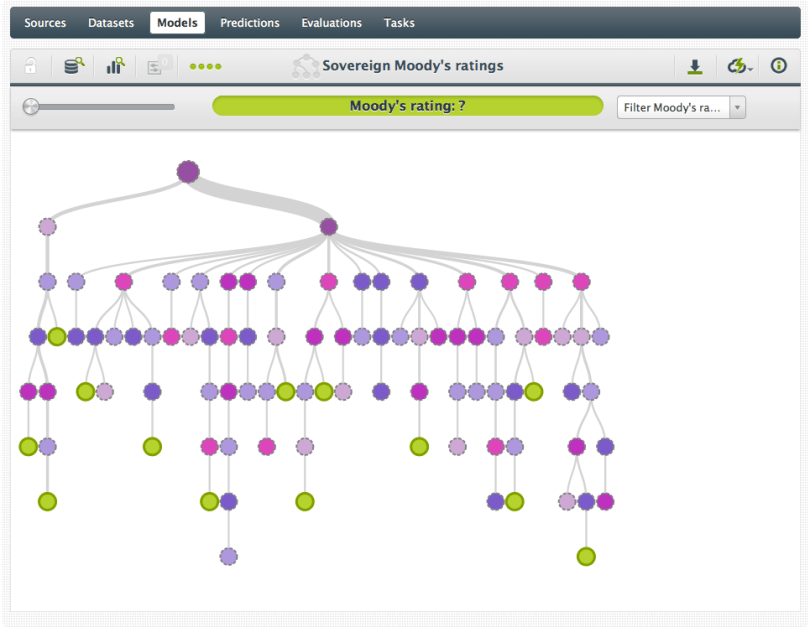Open the Datasets tab

click(111, 23)
